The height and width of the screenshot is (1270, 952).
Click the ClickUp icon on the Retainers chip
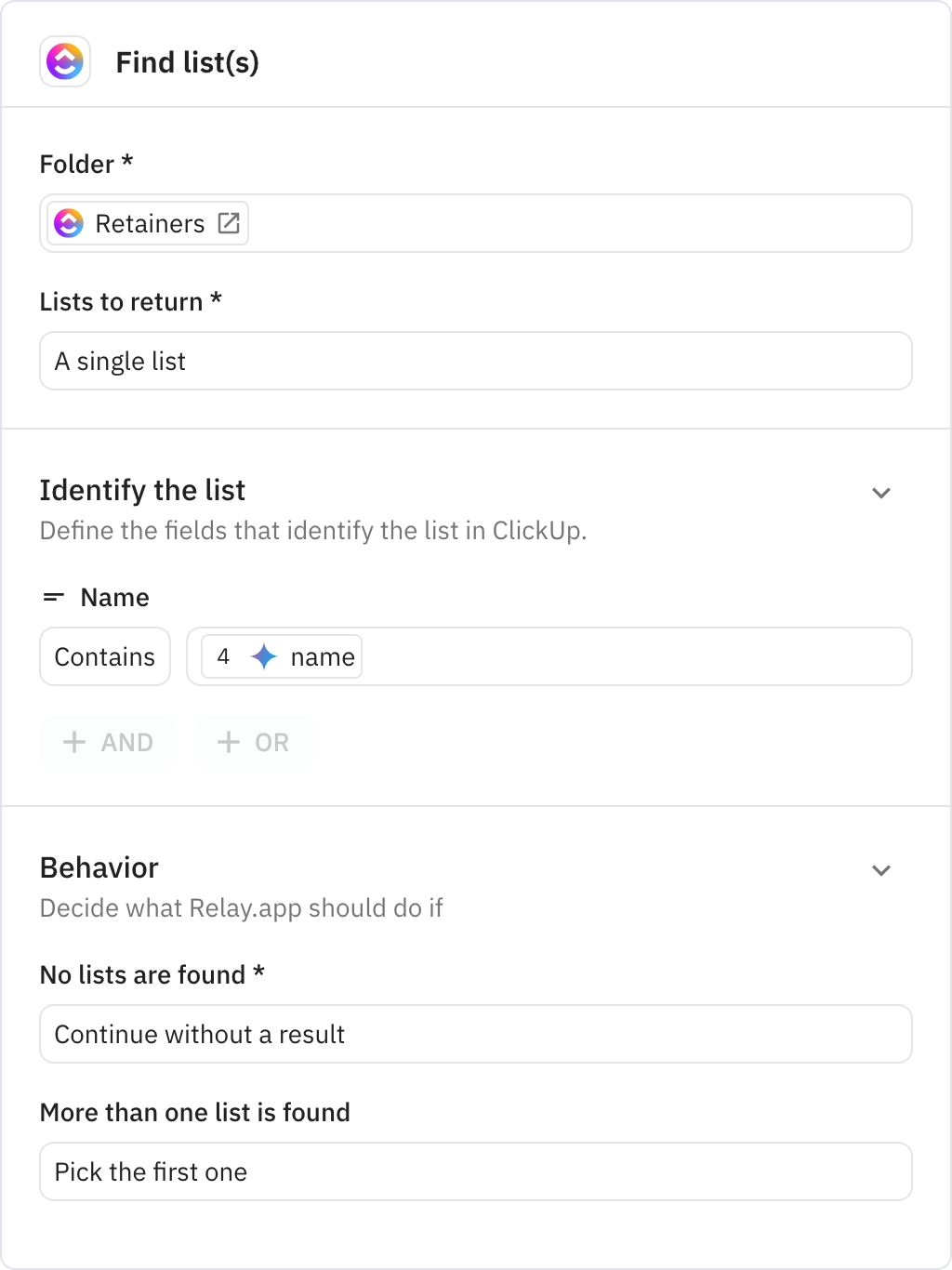click(69, 223)
